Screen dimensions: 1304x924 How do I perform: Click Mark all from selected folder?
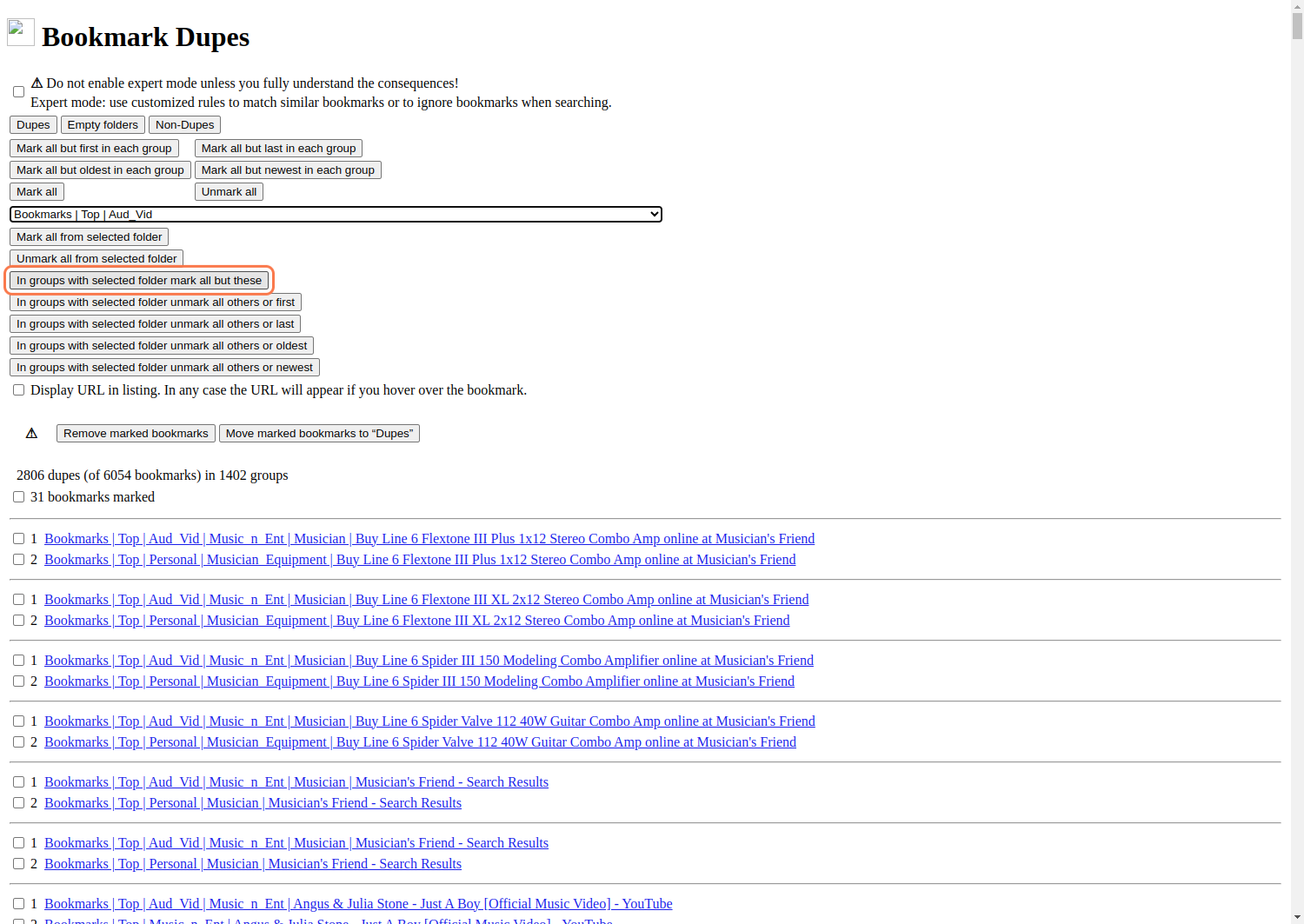coord(89,237)
